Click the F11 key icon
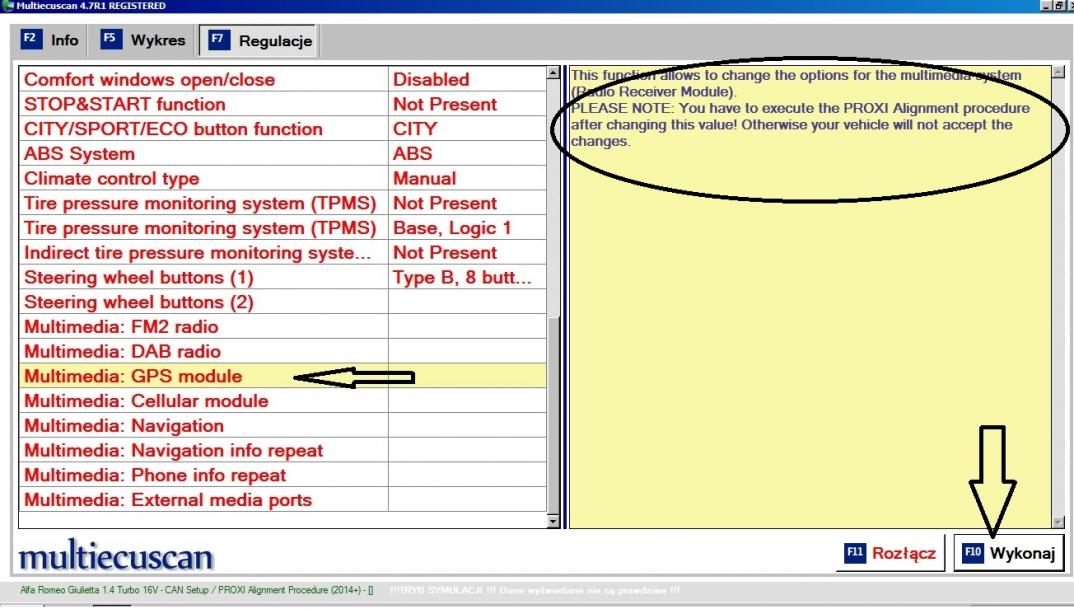Screen dimensions: 1074x609 click(855, 553)
